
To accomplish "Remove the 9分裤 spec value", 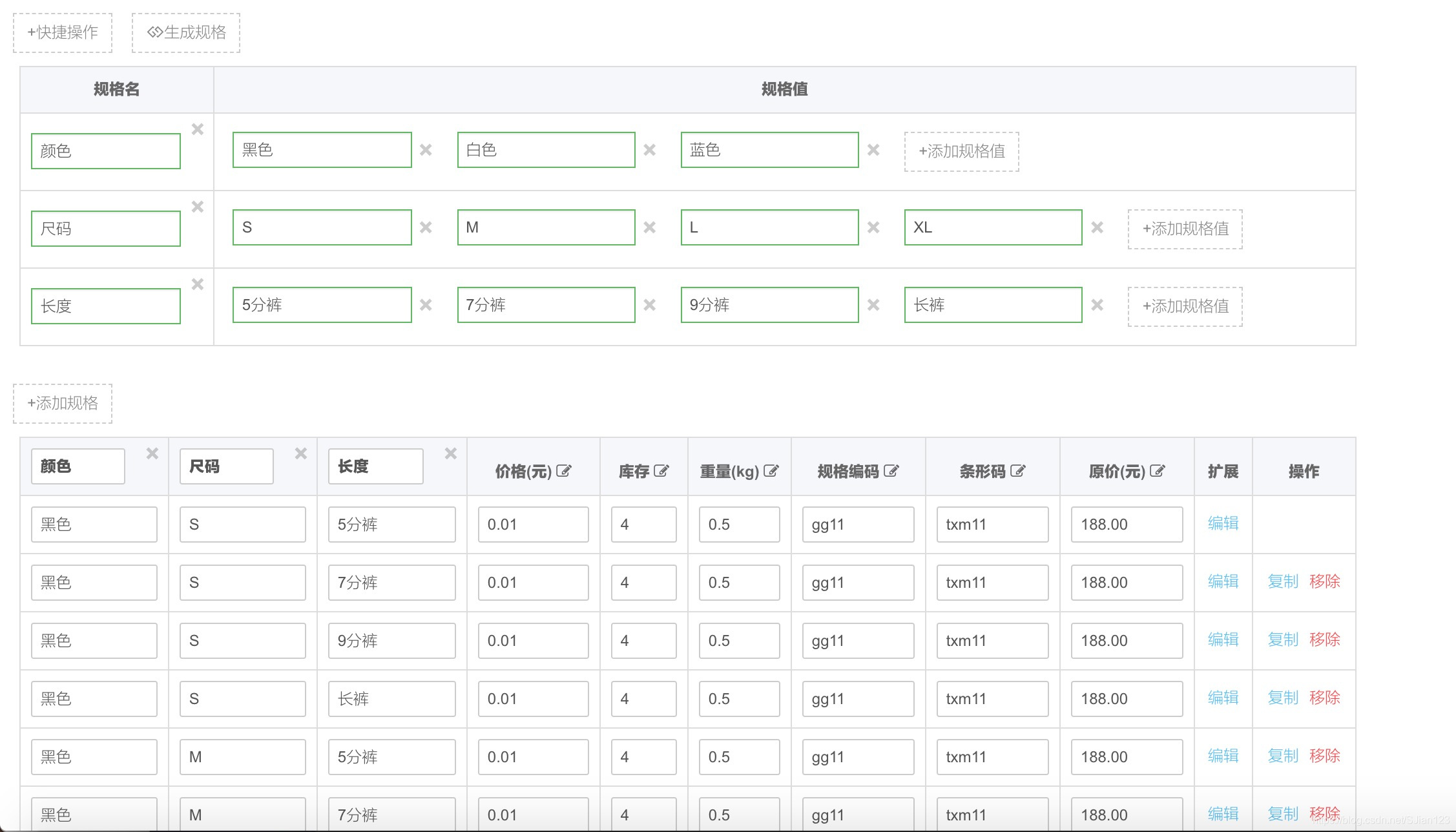I will [x=873, y=305].
